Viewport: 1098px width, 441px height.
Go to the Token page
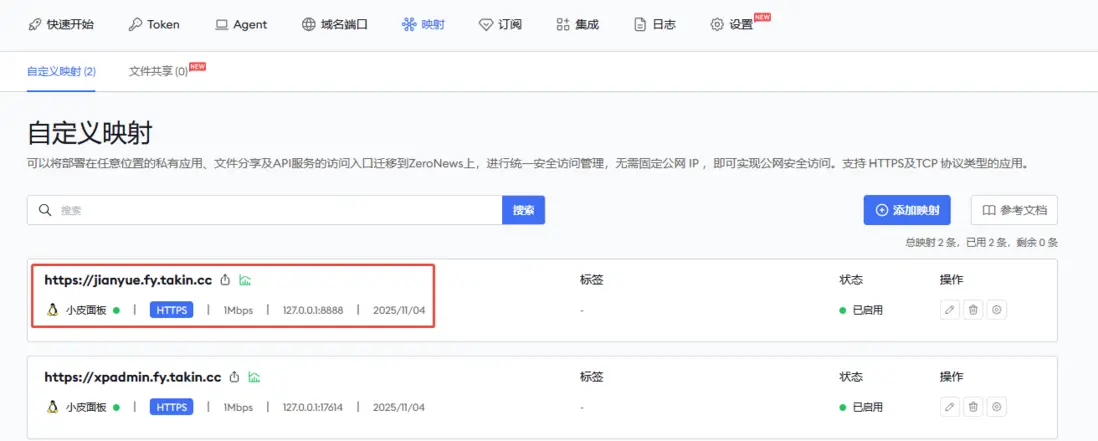pyautogui.click(x=154, y=24)
